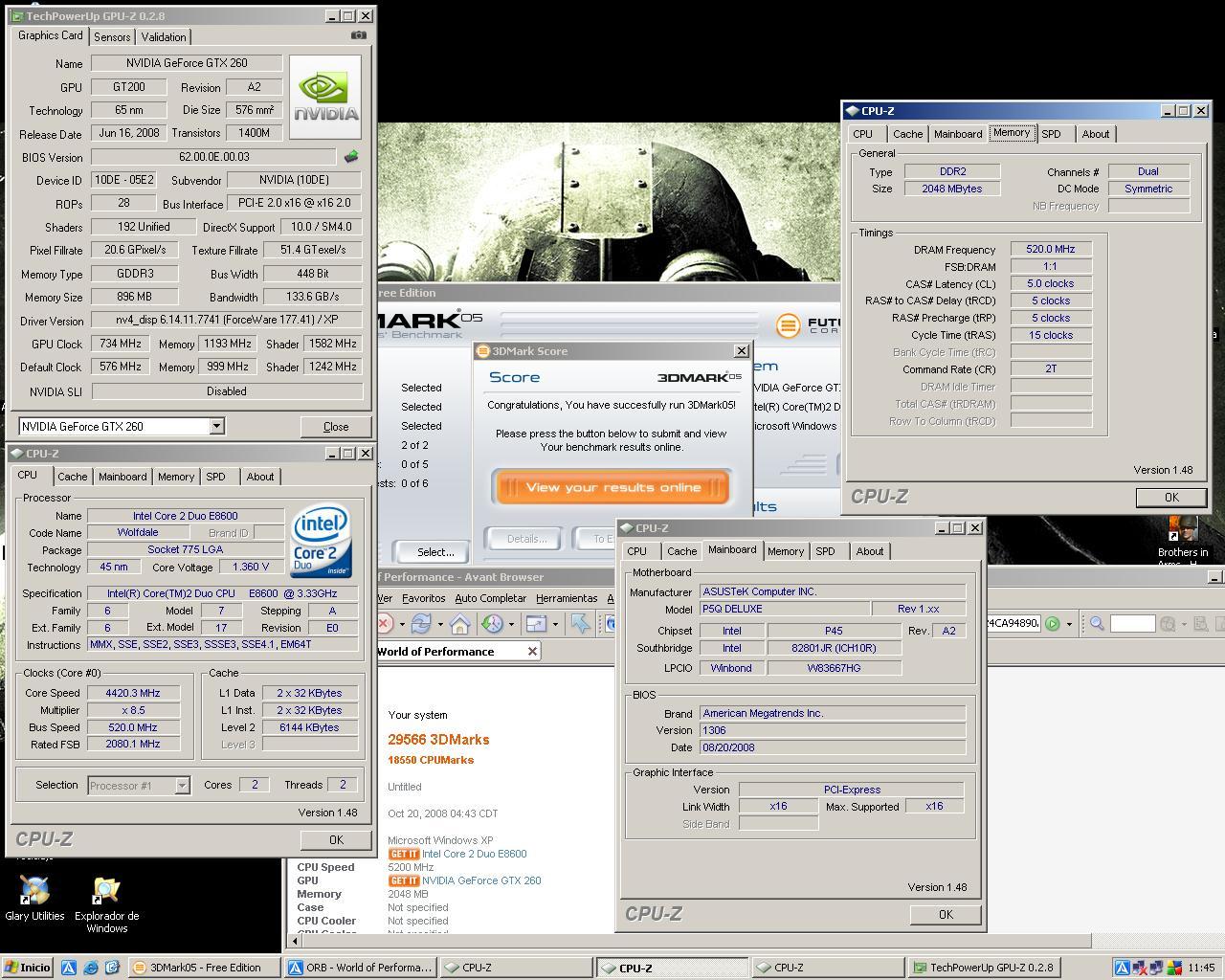Click Avant Browser quick launch icon in taskbar

69,968
